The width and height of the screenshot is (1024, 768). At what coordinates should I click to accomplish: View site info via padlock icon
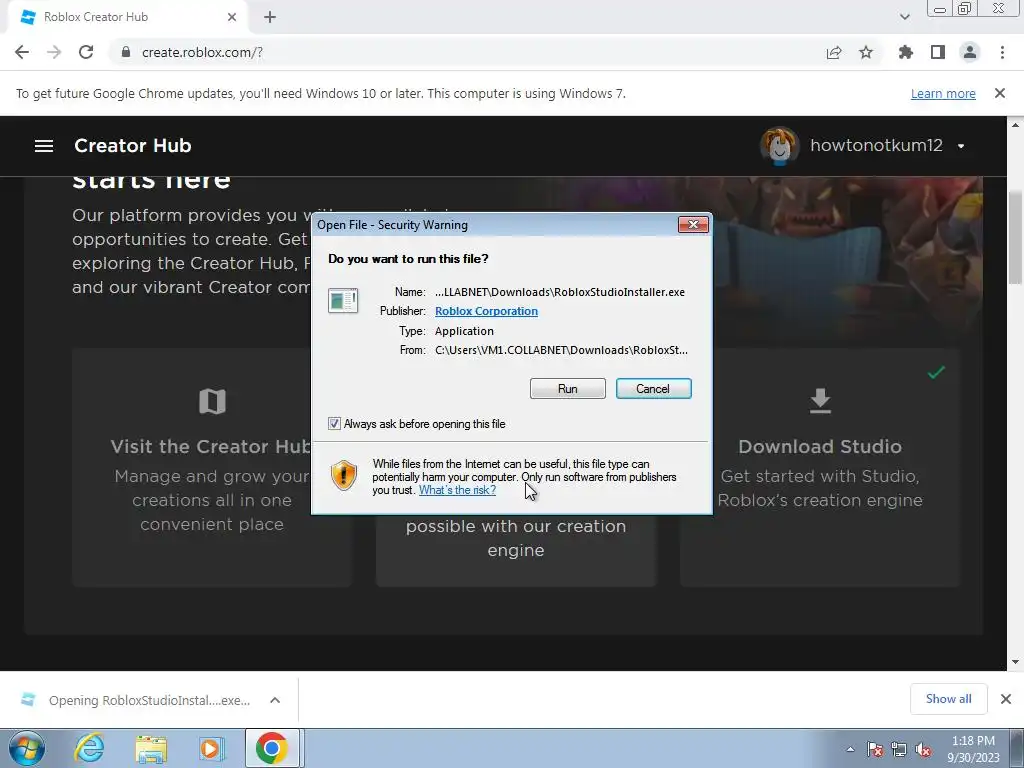tap(126, 52)
